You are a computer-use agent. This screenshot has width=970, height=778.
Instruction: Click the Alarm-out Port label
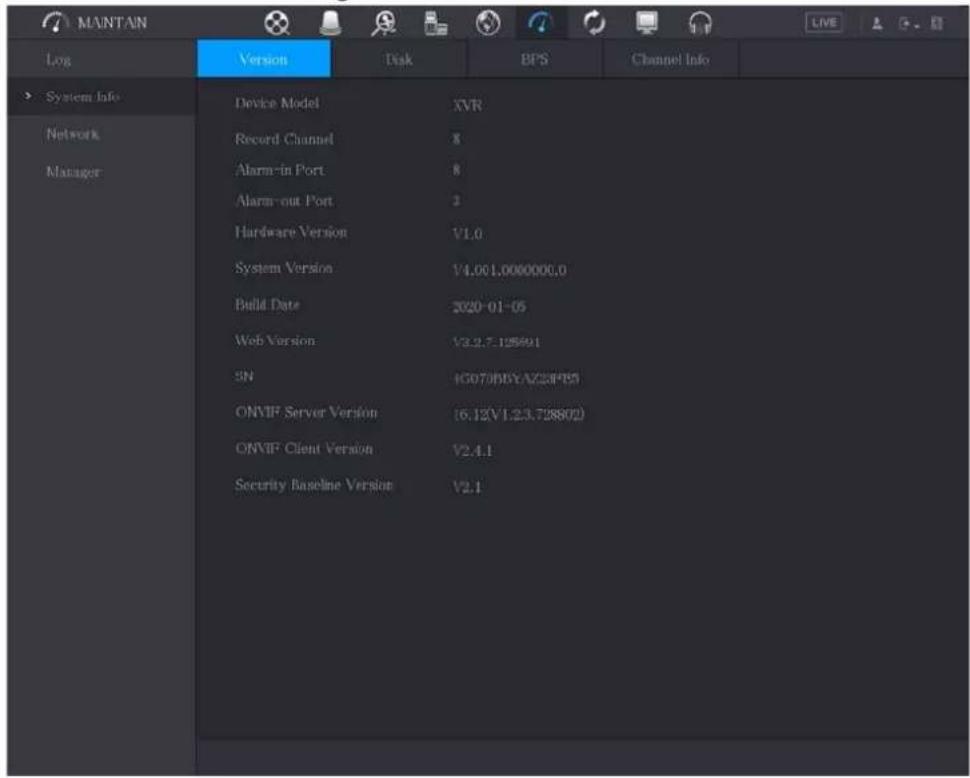(x=285, y=201)
